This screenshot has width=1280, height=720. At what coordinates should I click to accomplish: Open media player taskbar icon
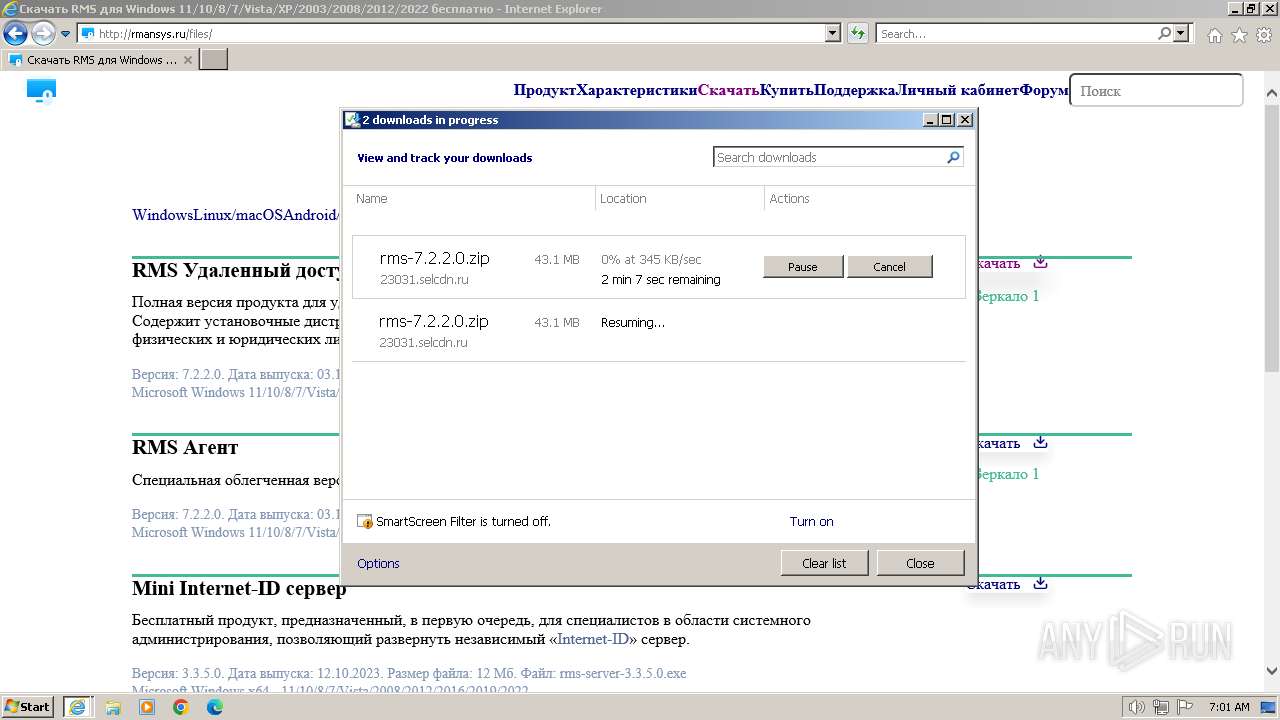[x=147, y=707]
